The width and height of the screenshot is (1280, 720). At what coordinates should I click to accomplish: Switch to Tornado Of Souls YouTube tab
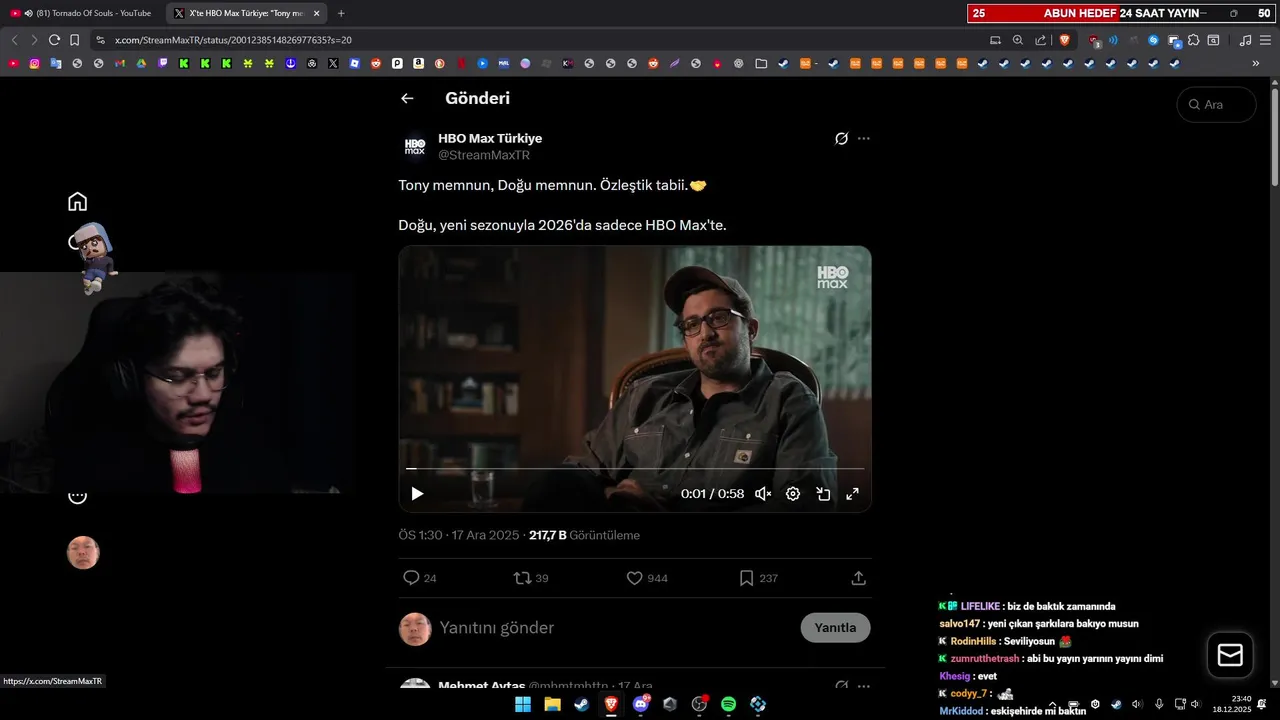click(x=82, y=13)
